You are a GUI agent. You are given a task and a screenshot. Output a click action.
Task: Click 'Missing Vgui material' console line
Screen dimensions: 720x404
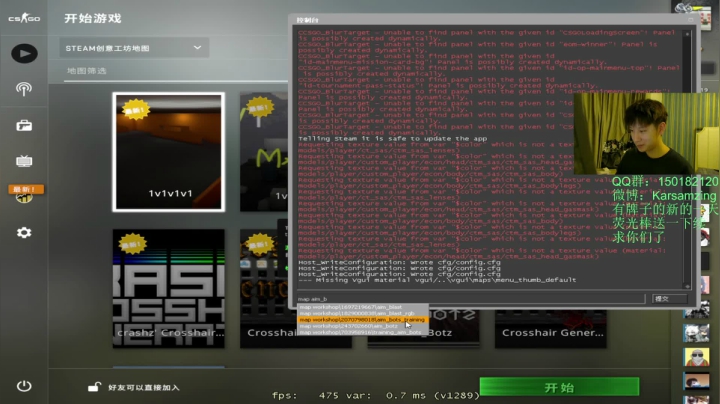pyautogui.click(x=437, y=280)
